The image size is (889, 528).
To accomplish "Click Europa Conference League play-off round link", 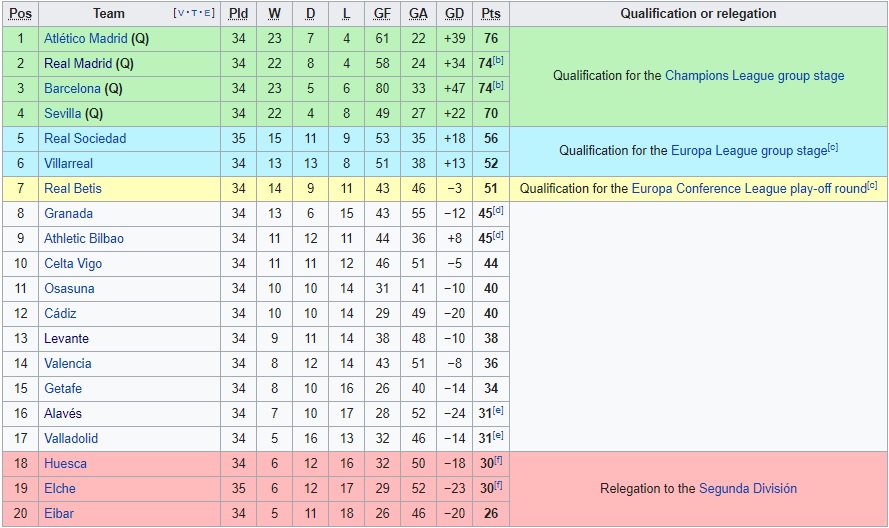I will (x=748, y=188).
